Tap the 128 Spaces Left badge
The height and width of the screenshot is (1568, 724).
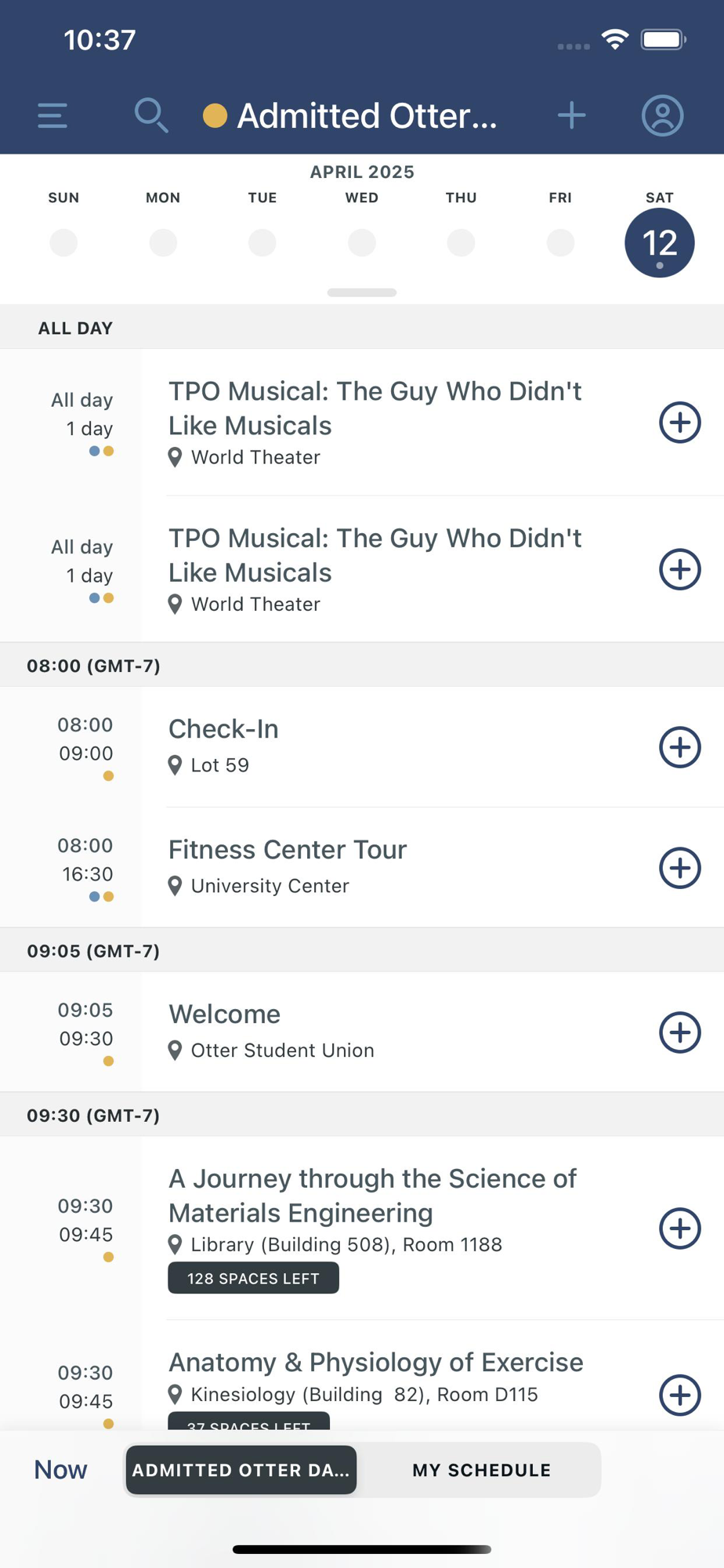coord(253,1278)
